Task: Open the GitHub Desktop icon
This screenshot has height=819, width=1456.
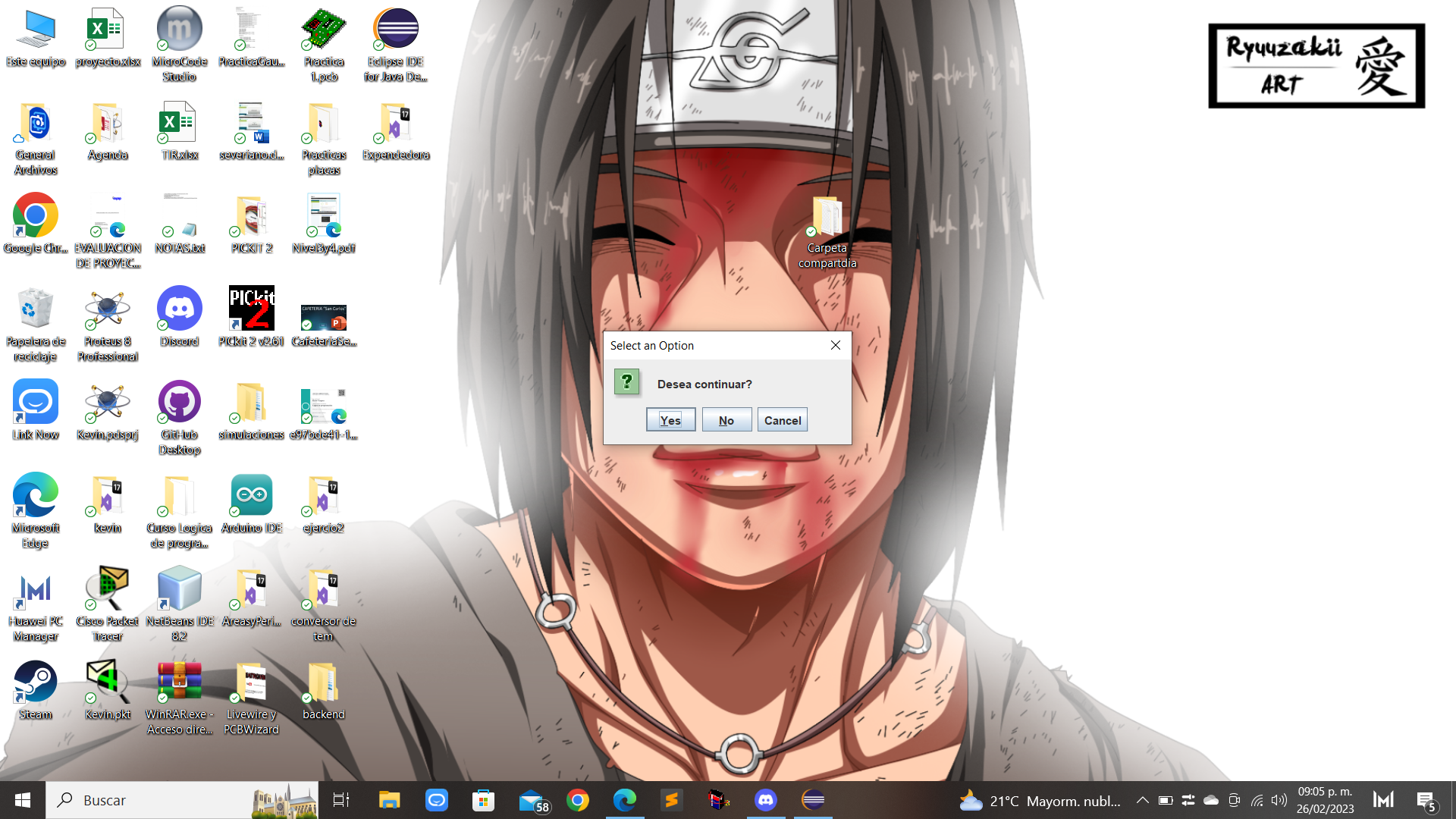Action: pos(180,403)
